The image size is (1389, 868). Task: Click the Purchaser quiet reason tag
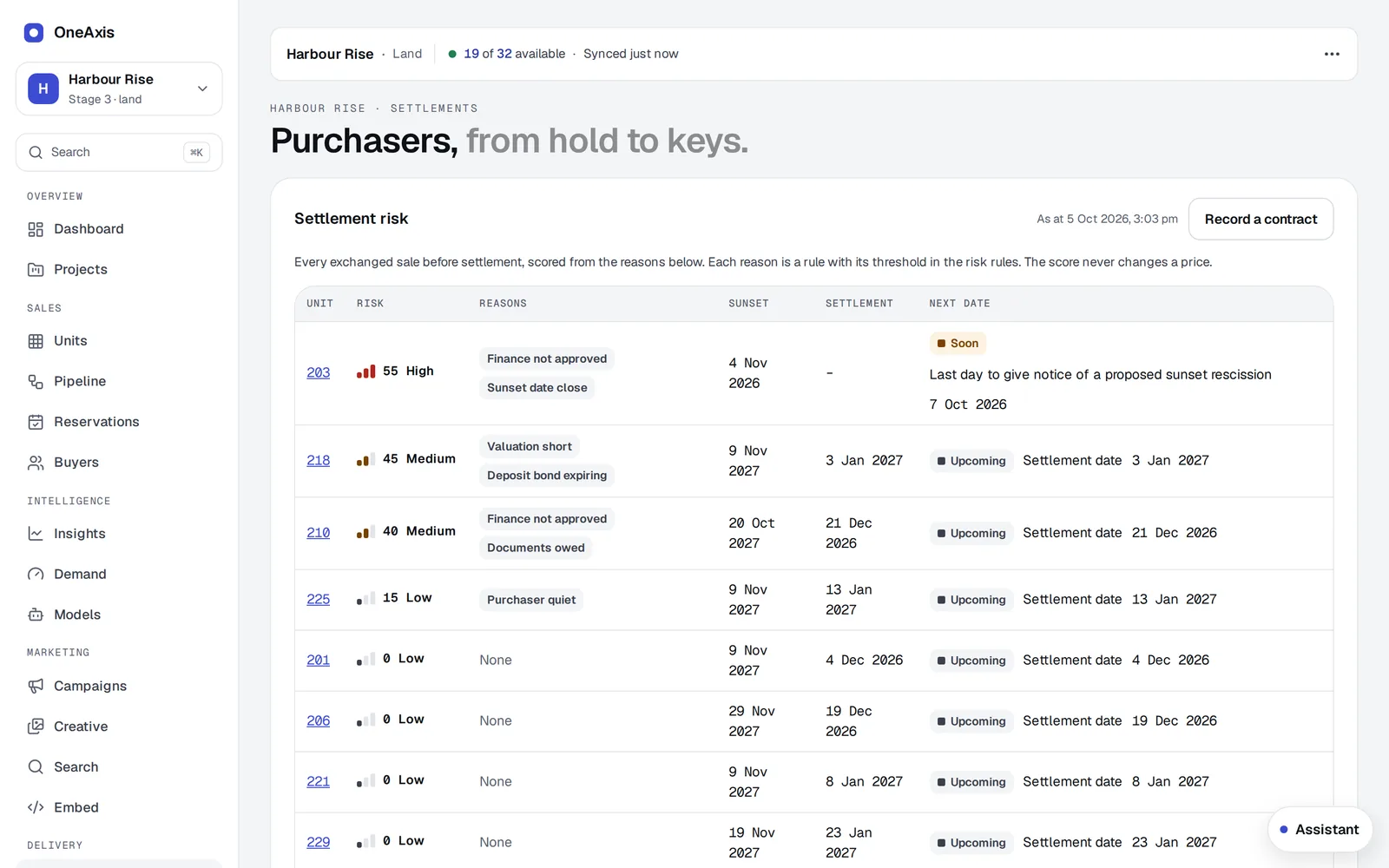pos(531,600)
